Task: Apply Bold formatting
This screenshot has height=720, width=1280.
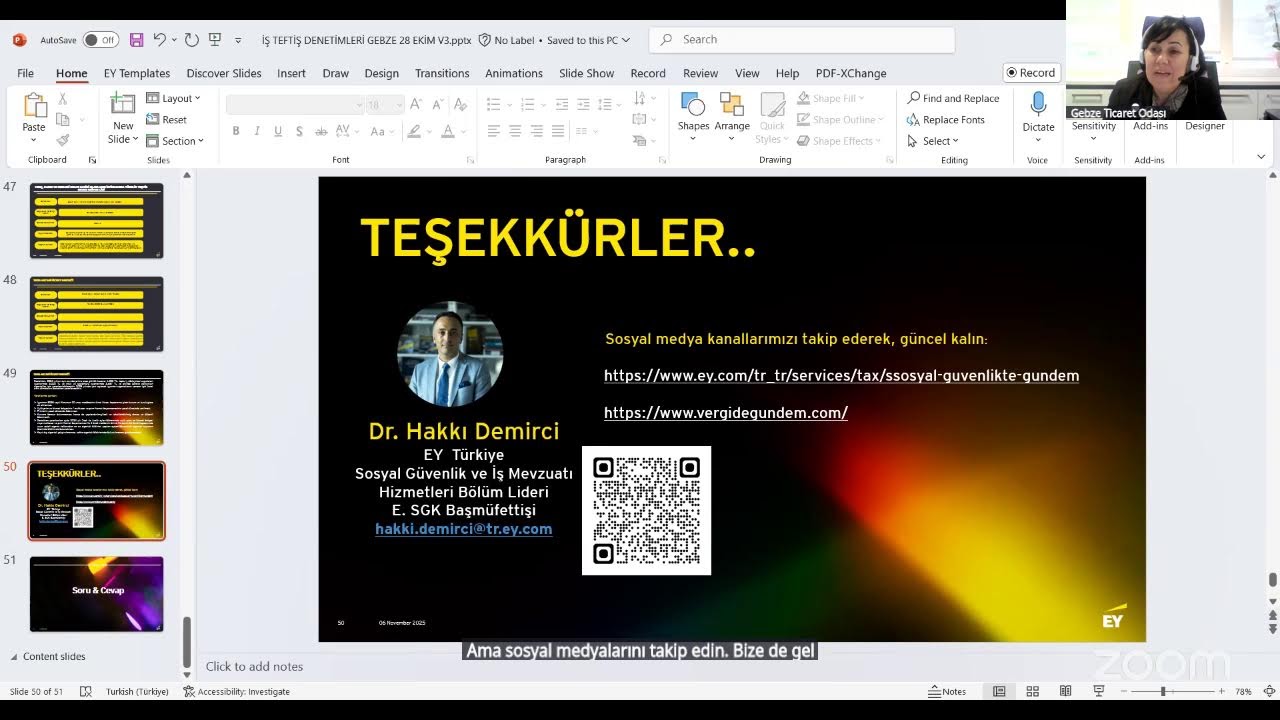Action: pyautogui.click(x=236, y=131)
